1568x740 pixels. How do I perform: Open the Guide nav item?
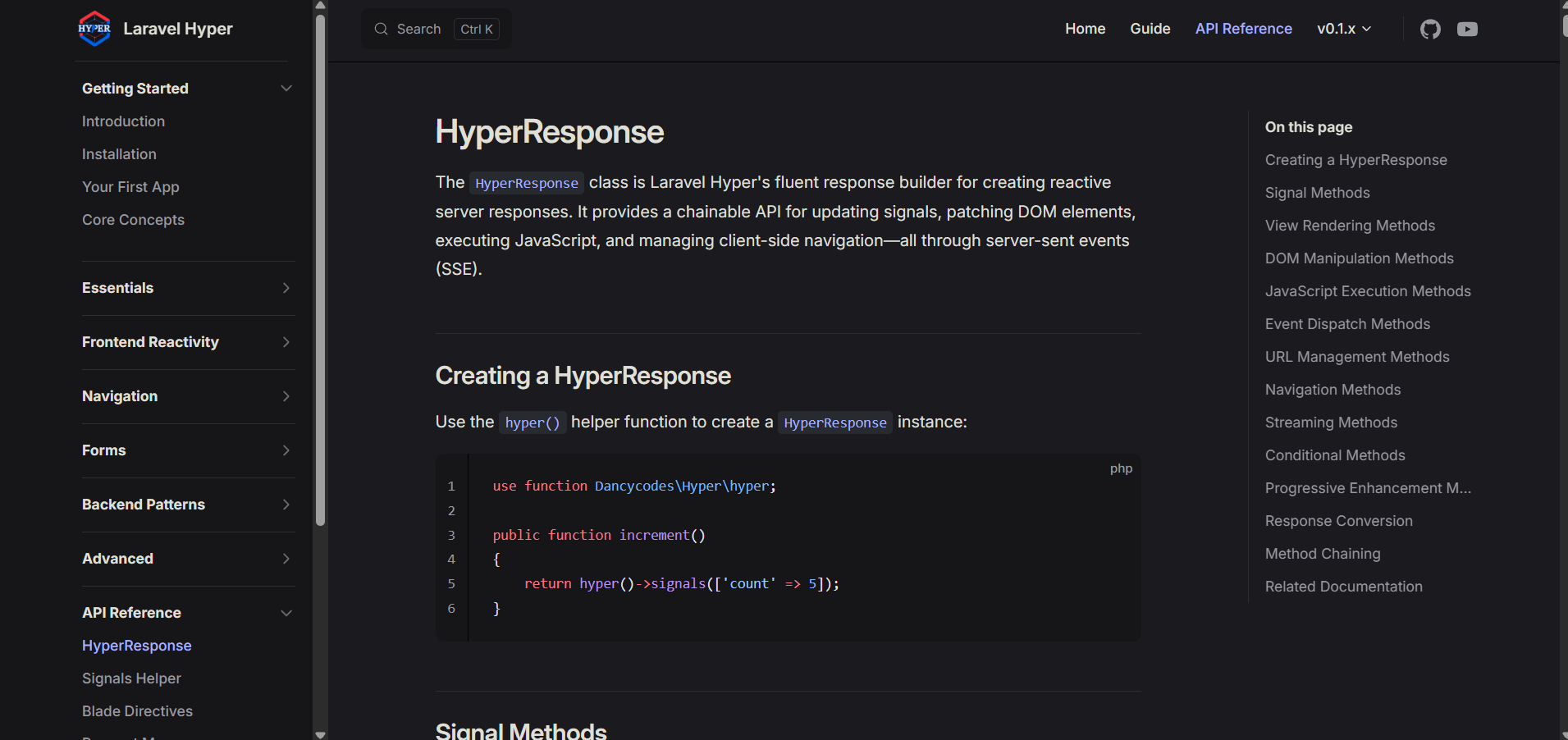(1150, 29)
